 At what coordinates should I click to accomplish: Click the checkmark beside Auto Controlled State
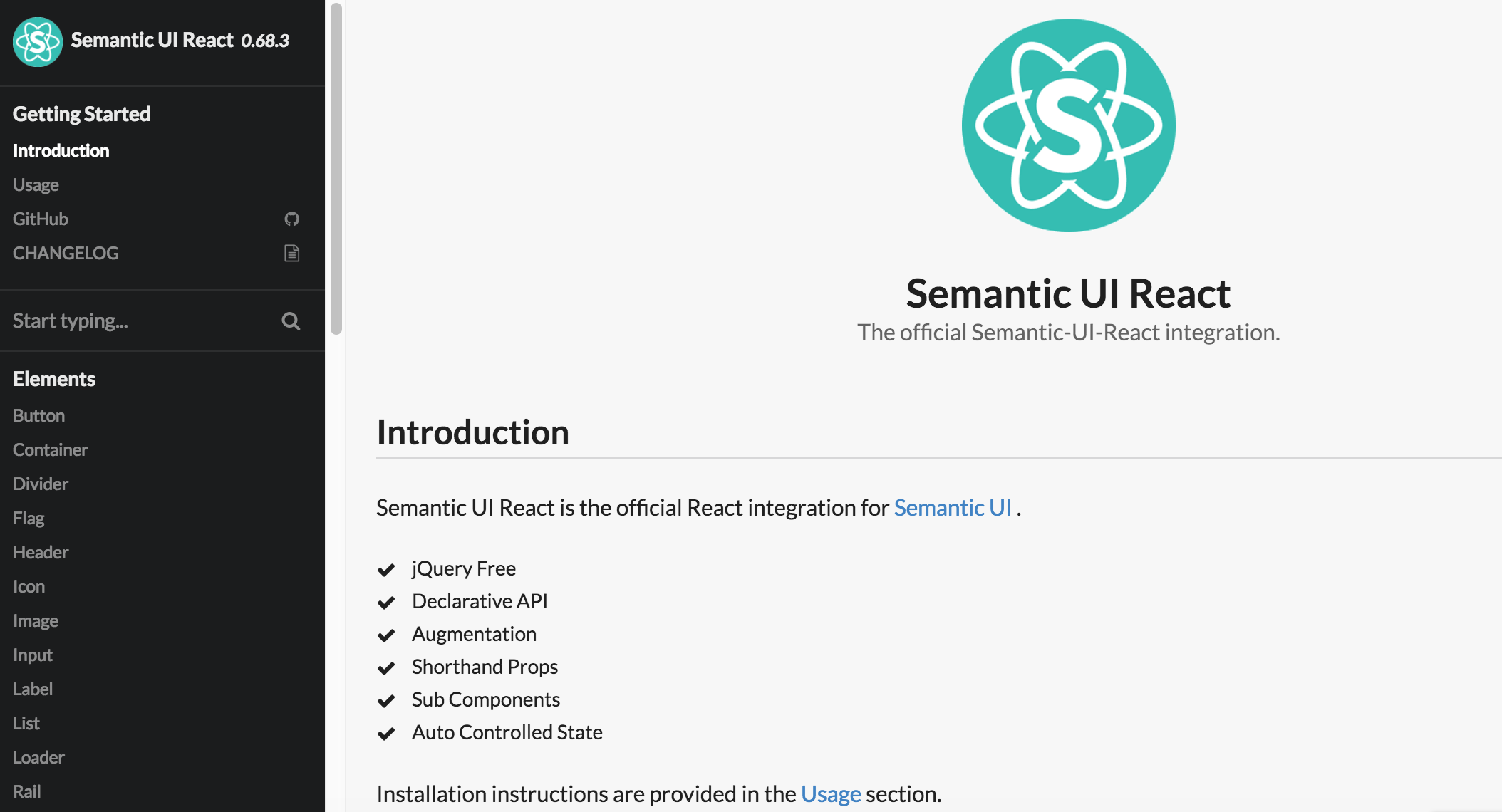pyautogui.click(x=387, y=734)
